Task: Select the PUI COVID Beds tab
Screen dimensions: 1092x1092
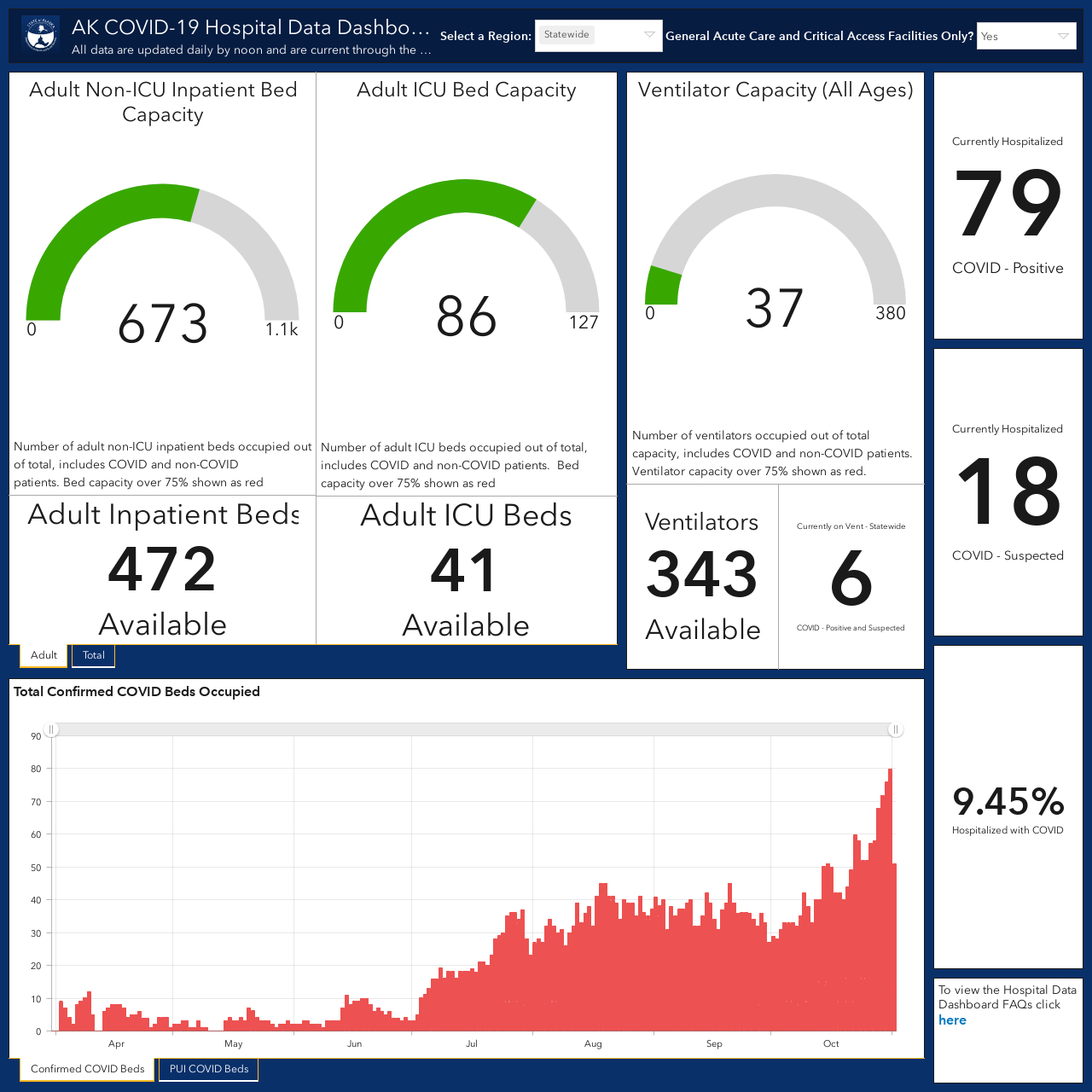Action: coord(209,1069)
